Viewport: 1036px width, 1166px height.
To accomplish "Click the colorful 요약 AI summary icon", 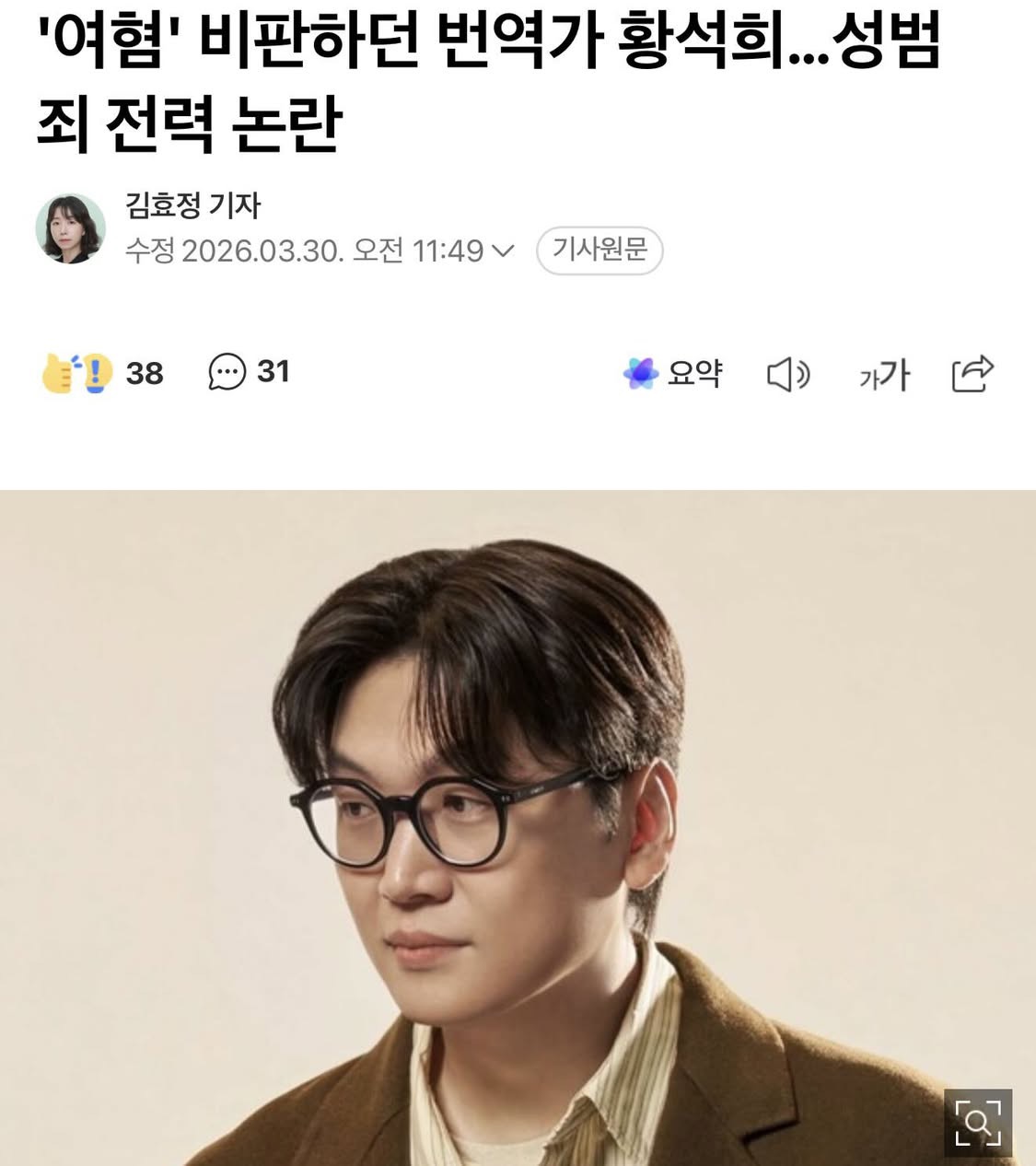I will click(x=641, y=373).
